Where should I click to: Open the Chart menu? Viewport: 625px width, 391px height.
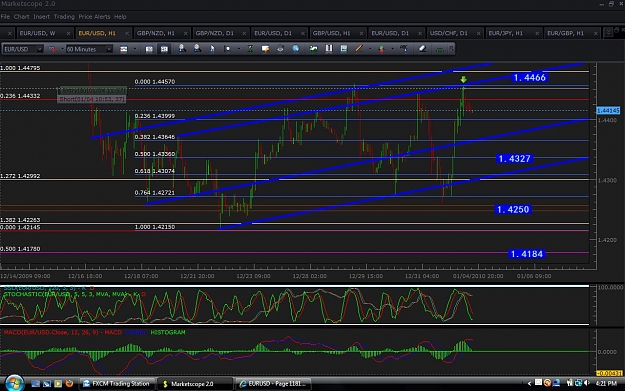(22, 17)
